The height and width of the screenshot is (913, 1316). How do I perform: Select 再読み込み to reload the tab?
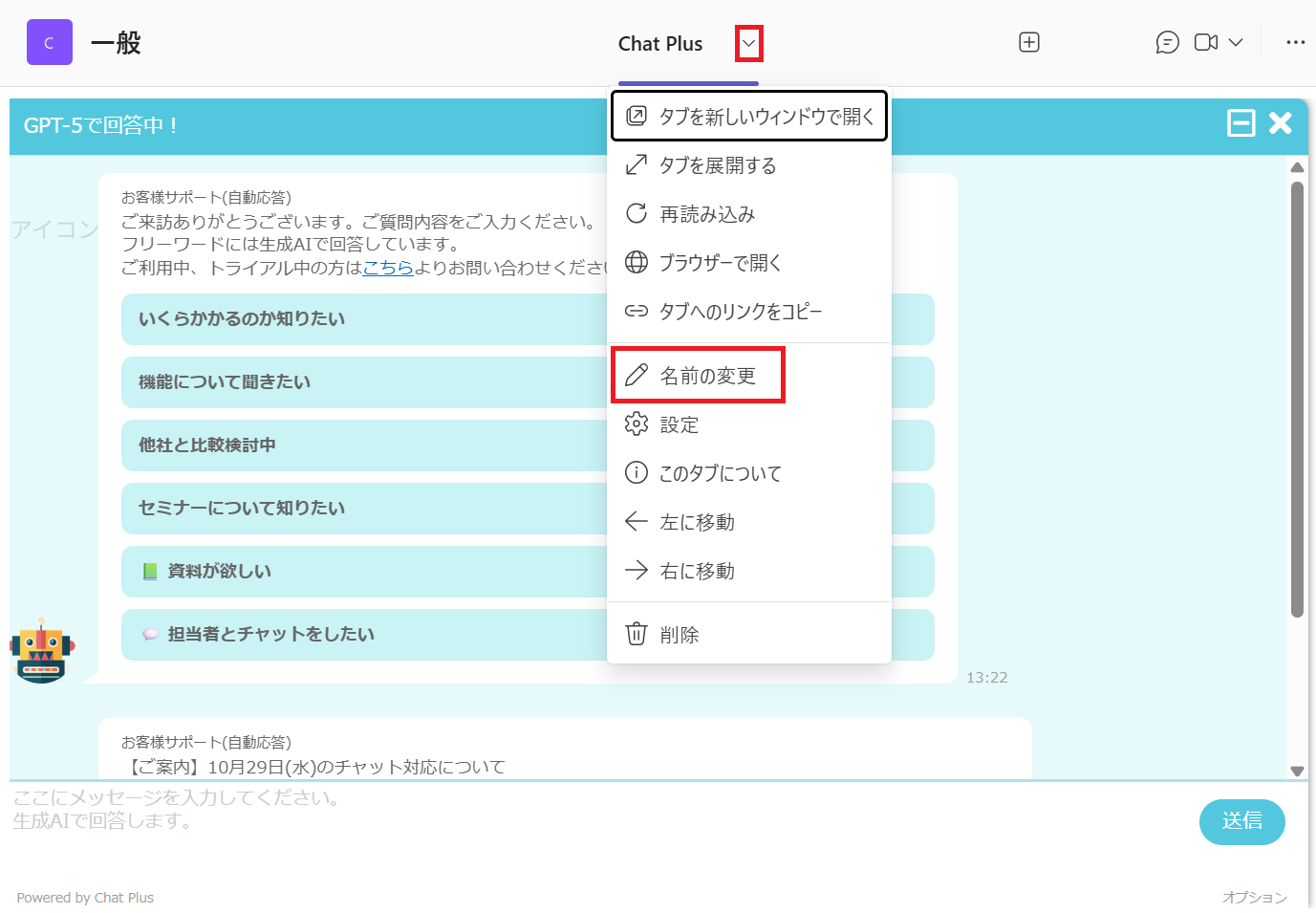(x=707, y=214)
